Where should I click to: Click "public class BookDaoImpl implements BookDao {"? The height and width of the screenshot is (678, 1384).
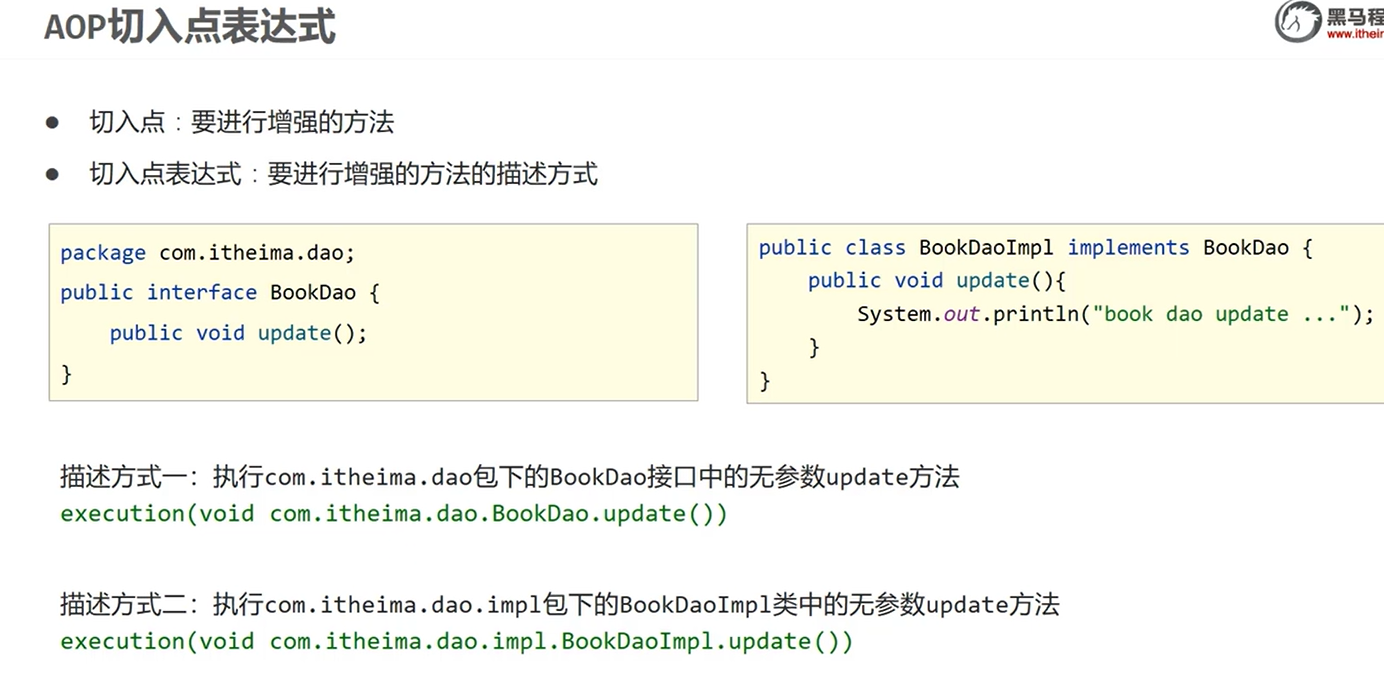pos(1035,247)
